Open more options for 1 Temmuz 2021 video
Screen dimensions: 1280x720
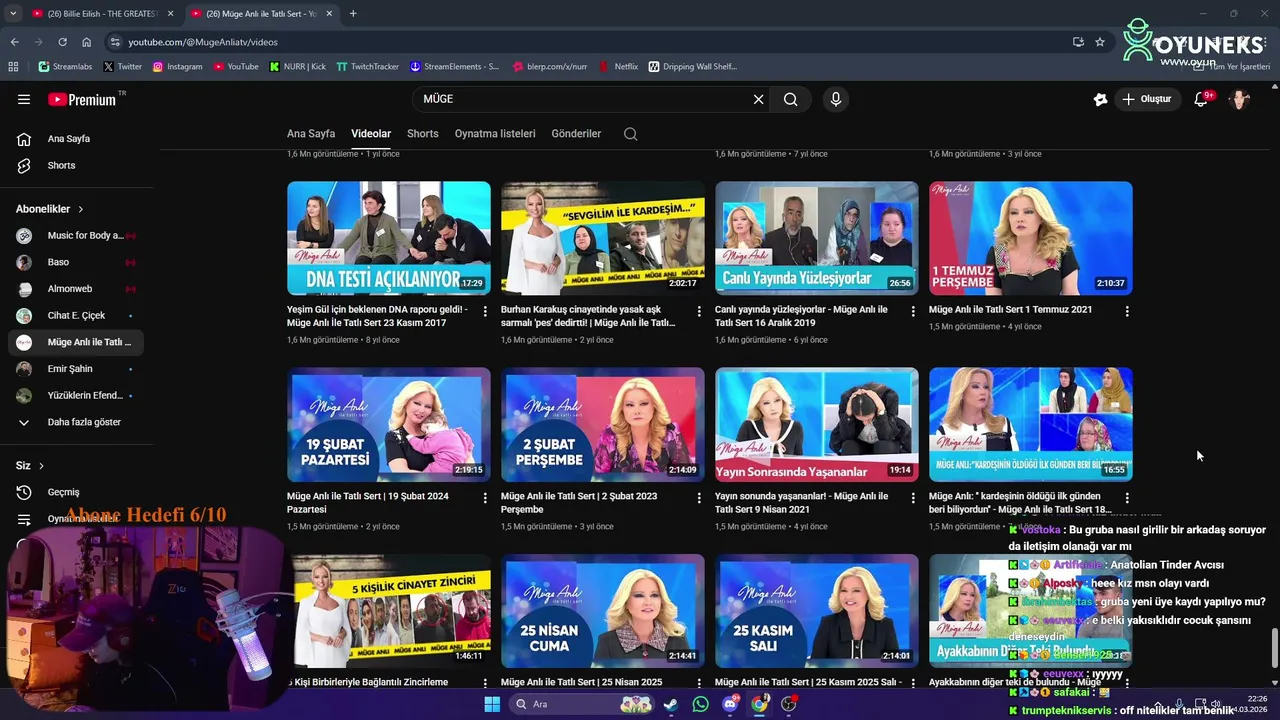[x=1127, y=312]
